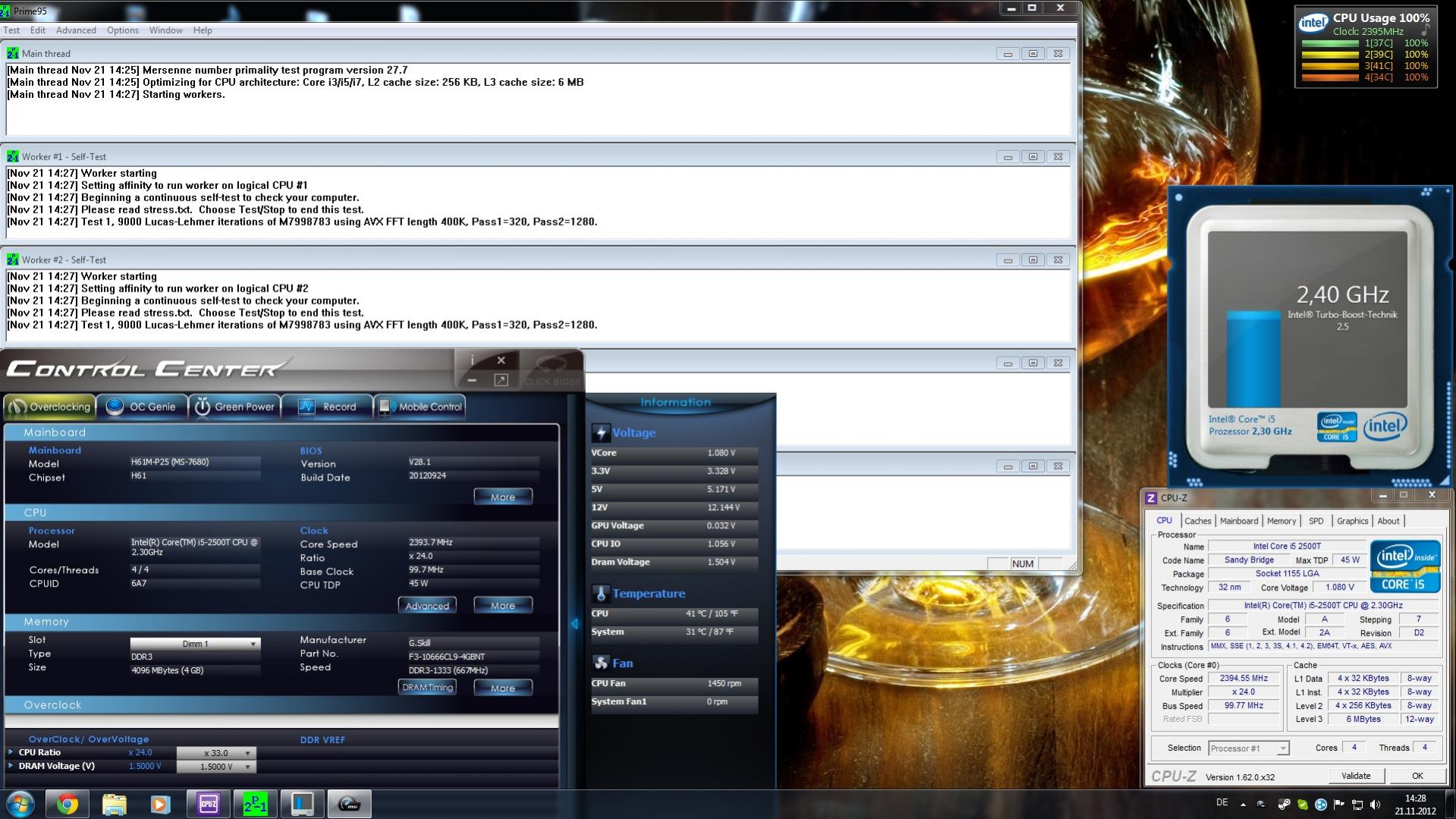Image resolution: width=1456 pixels, height=819 pixels.
Task: Click the Intel Core i5 logo in CPU-Z
Action: click(x=1404, y=566)
